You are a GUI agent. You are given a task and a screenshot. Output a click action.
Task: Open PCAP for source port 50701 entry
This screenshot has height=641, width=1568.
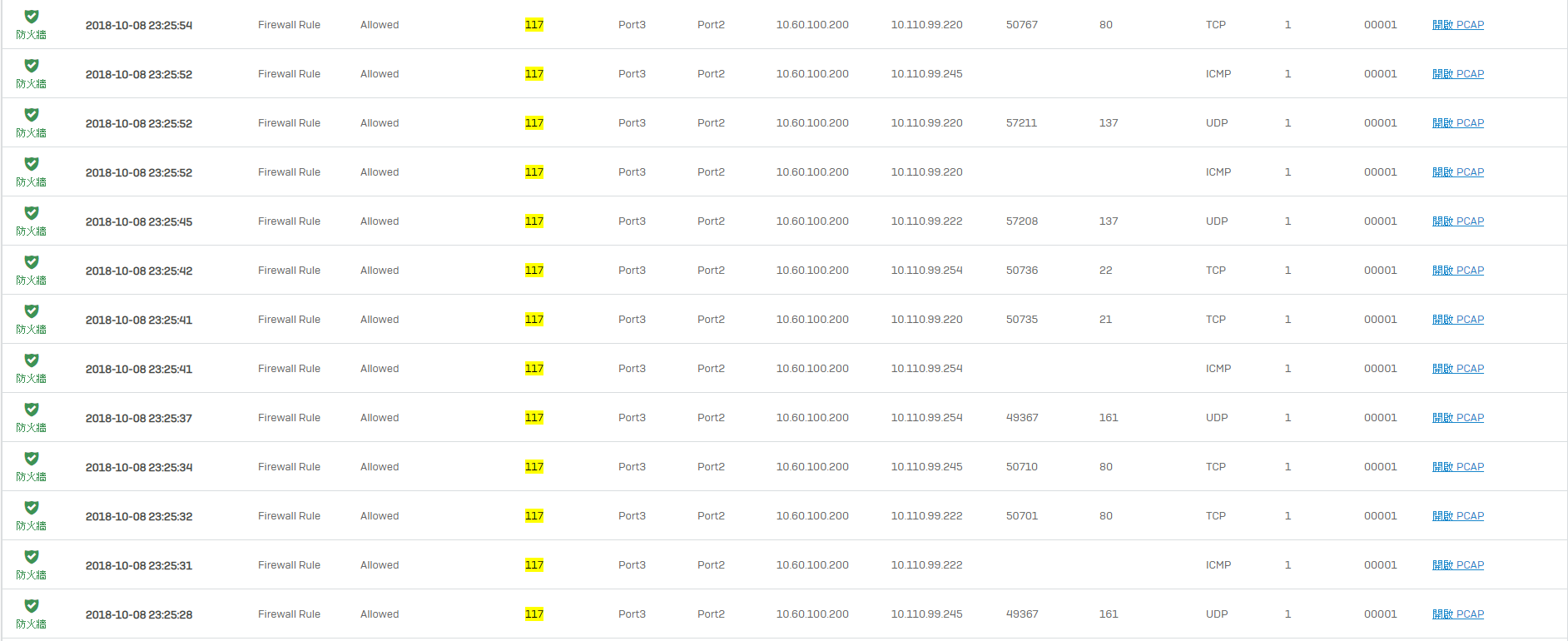coord(1458,516)
